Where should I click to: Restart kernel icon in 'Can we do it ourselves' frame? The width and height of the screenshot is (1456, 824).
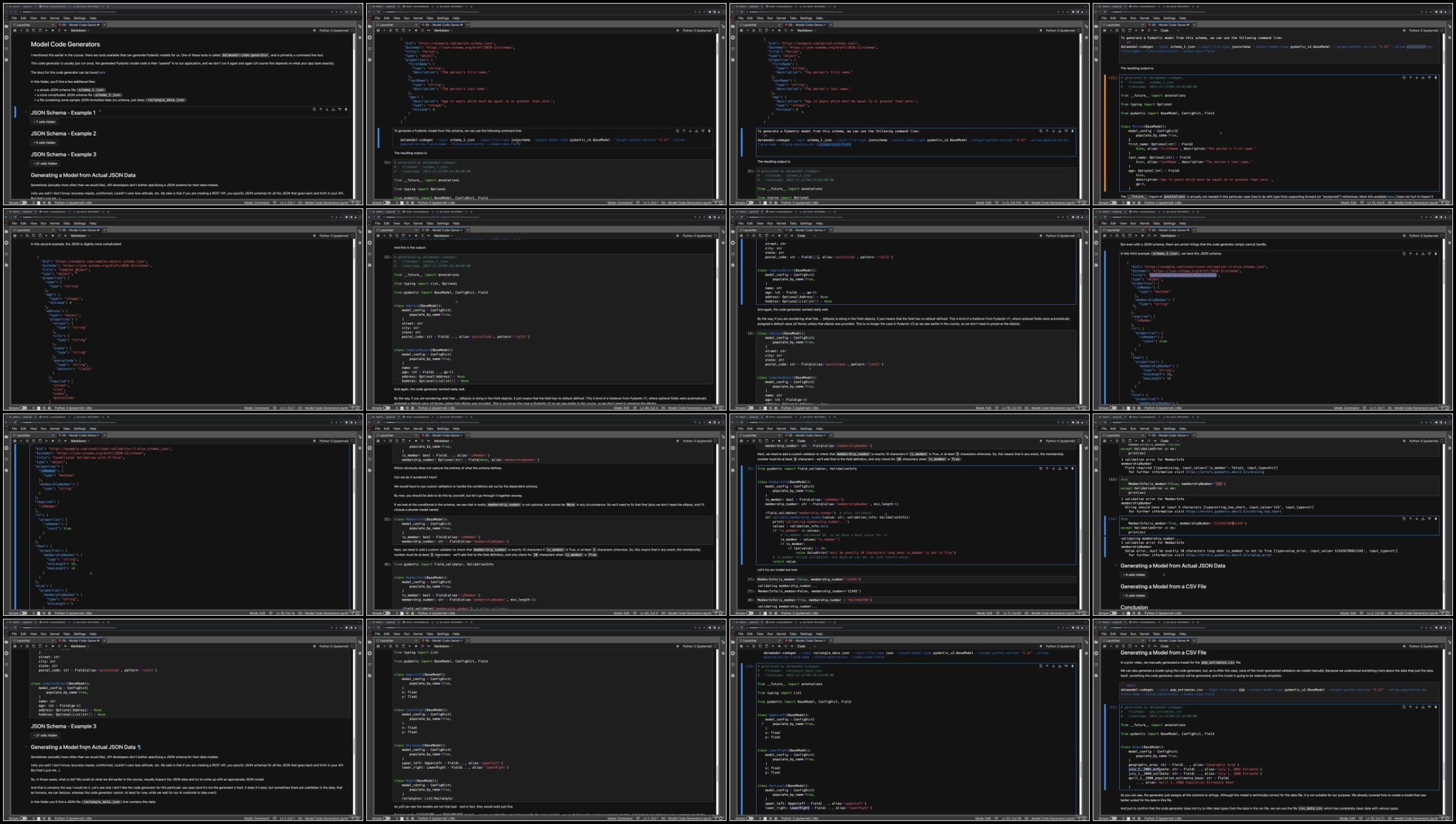click(x=422, y=441)
